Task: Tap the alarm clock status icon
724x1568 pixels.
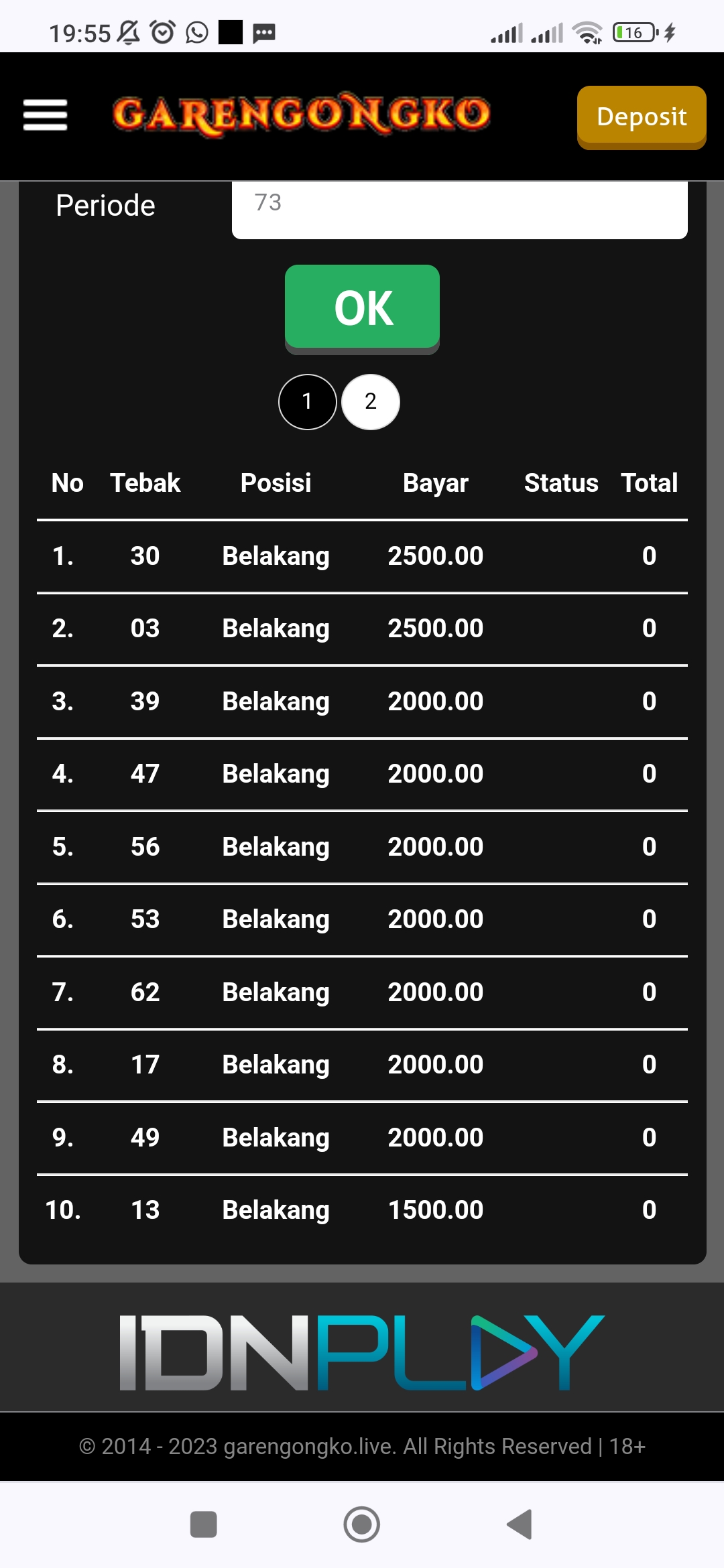Action: tap(163, 32)
